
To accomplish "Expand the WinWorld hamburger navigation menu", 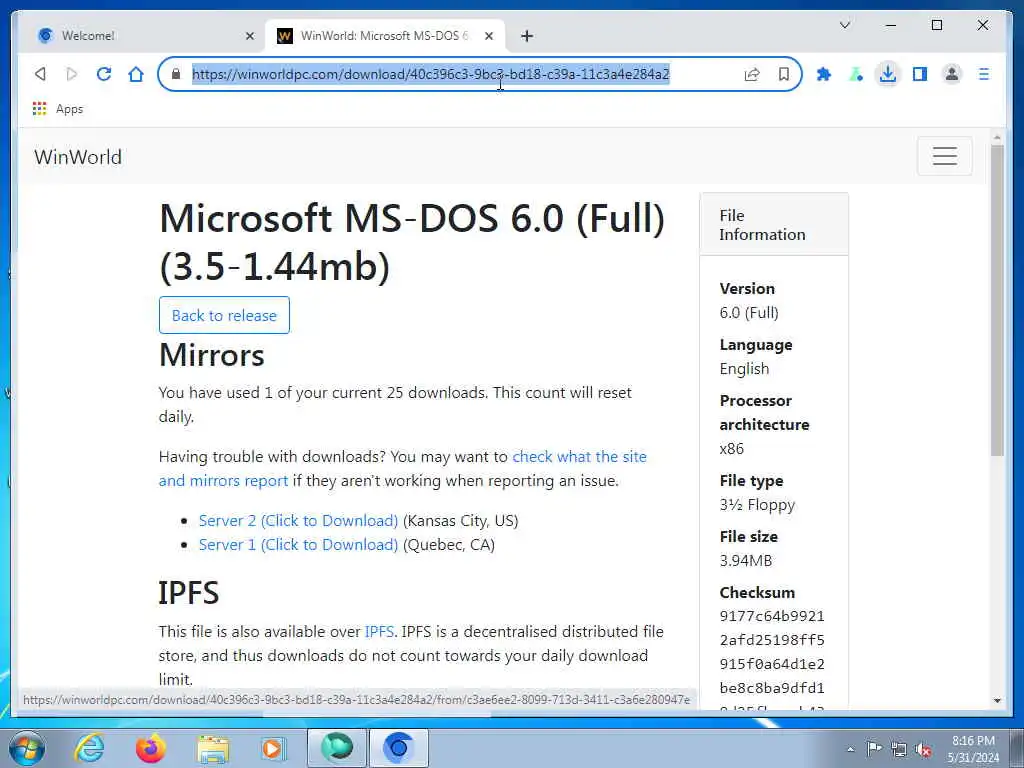I will point(944,156).
